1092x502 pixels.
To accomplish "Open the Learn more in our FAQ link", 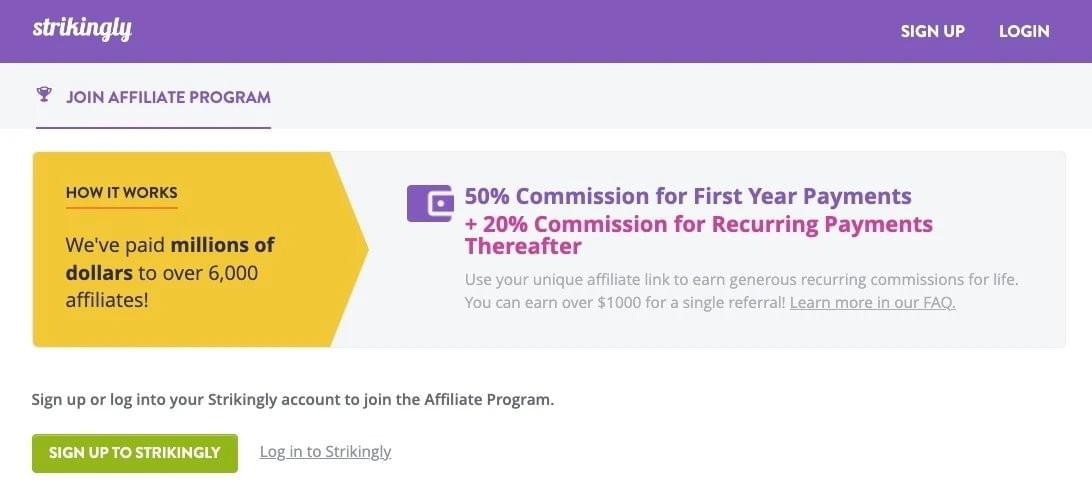I will 872,302.
